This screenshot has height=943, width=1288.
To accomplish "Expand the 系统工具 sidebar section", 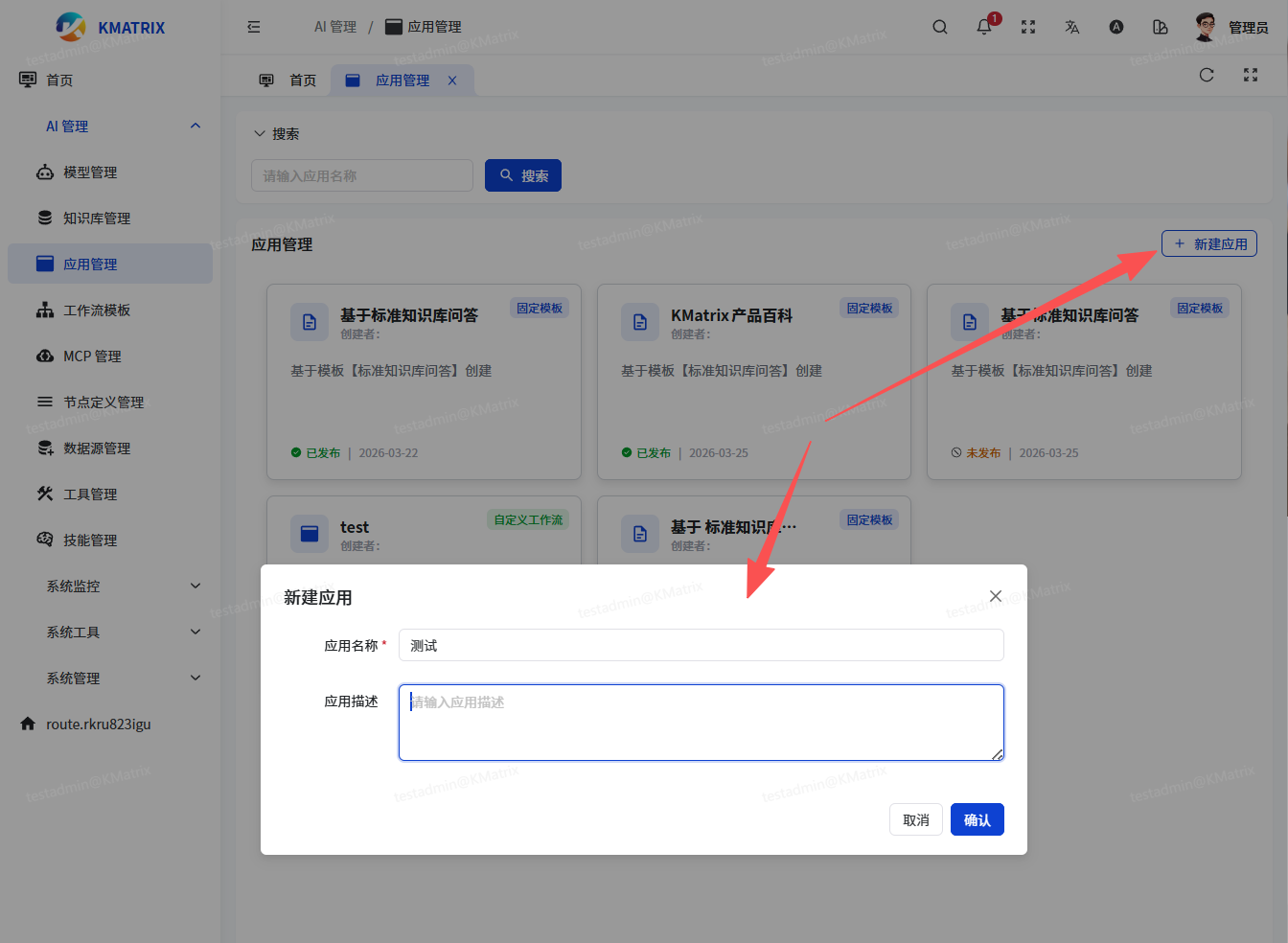I will click(x=123, y=632).
